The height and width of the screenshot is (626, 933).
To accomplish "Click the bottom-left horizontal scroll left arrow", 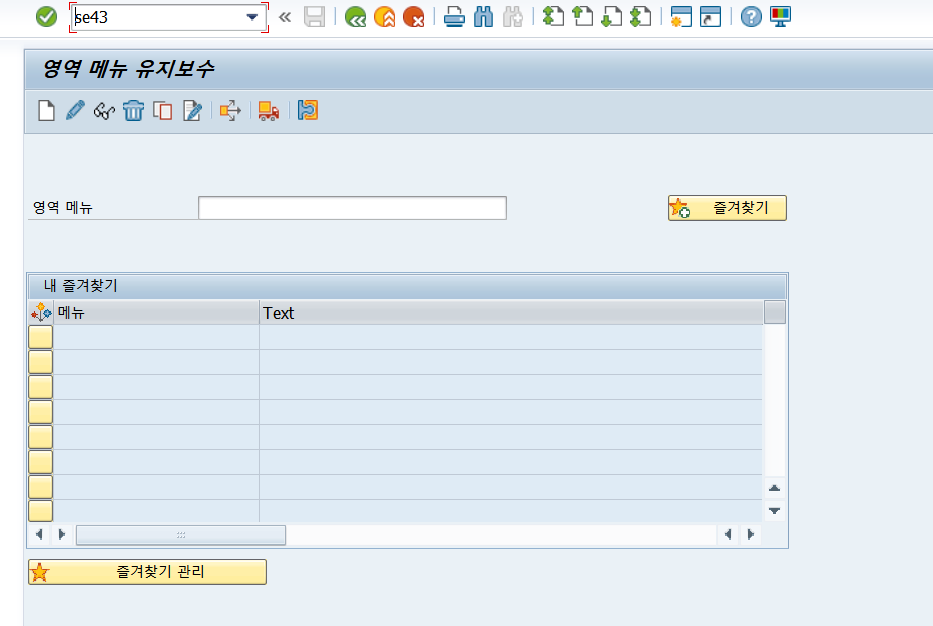I will [x=39, y=534].
